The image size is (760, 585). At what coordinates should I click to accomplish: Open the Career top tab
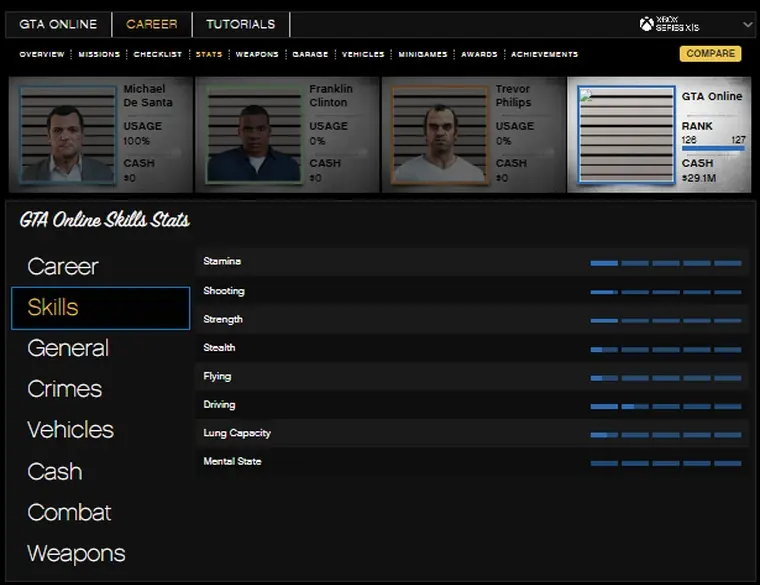[x=152, y=24]
